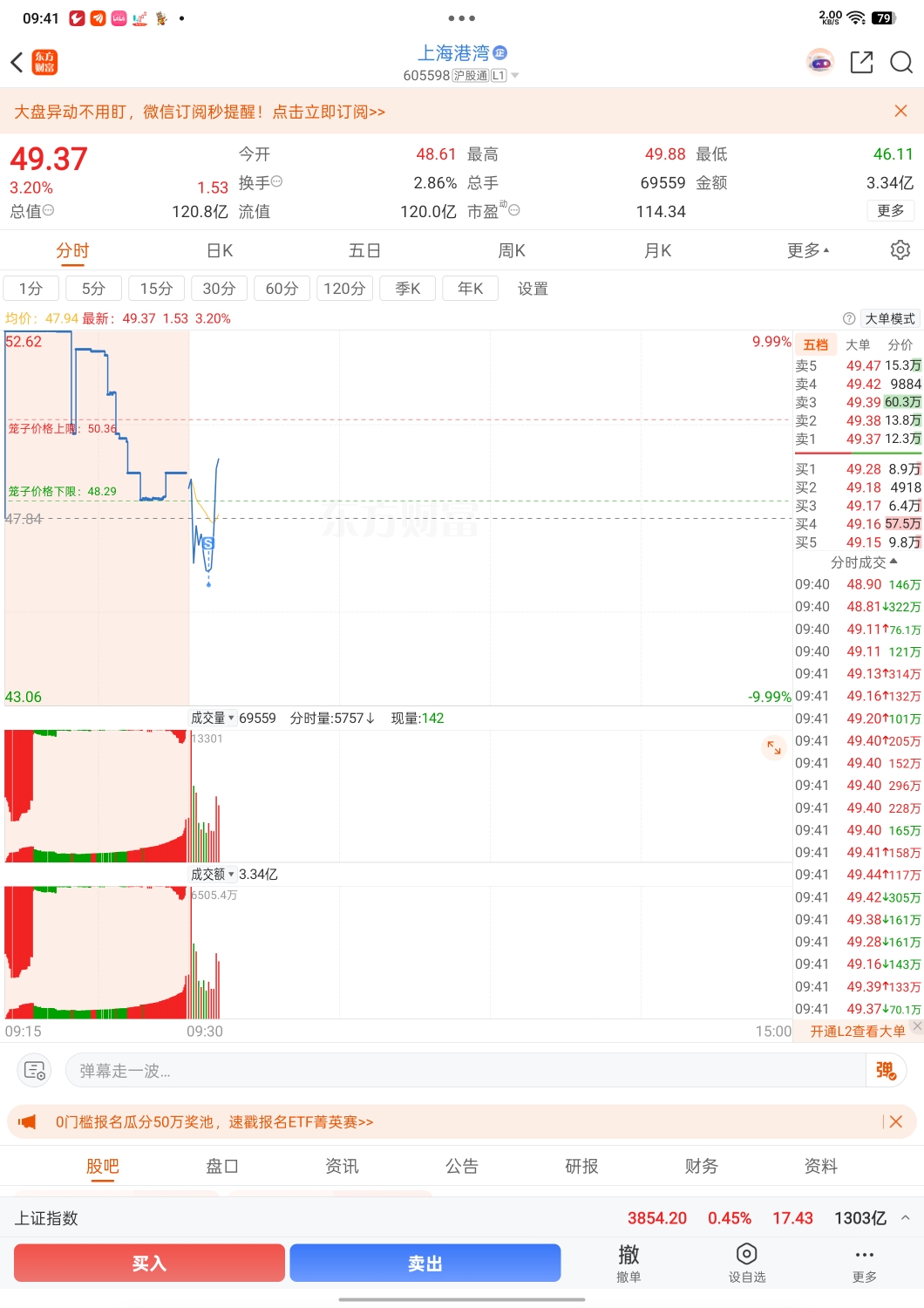Select the 年K period button
This screenshot has width=924, height=1308.
pyautogui.click(x=470, y=289)
